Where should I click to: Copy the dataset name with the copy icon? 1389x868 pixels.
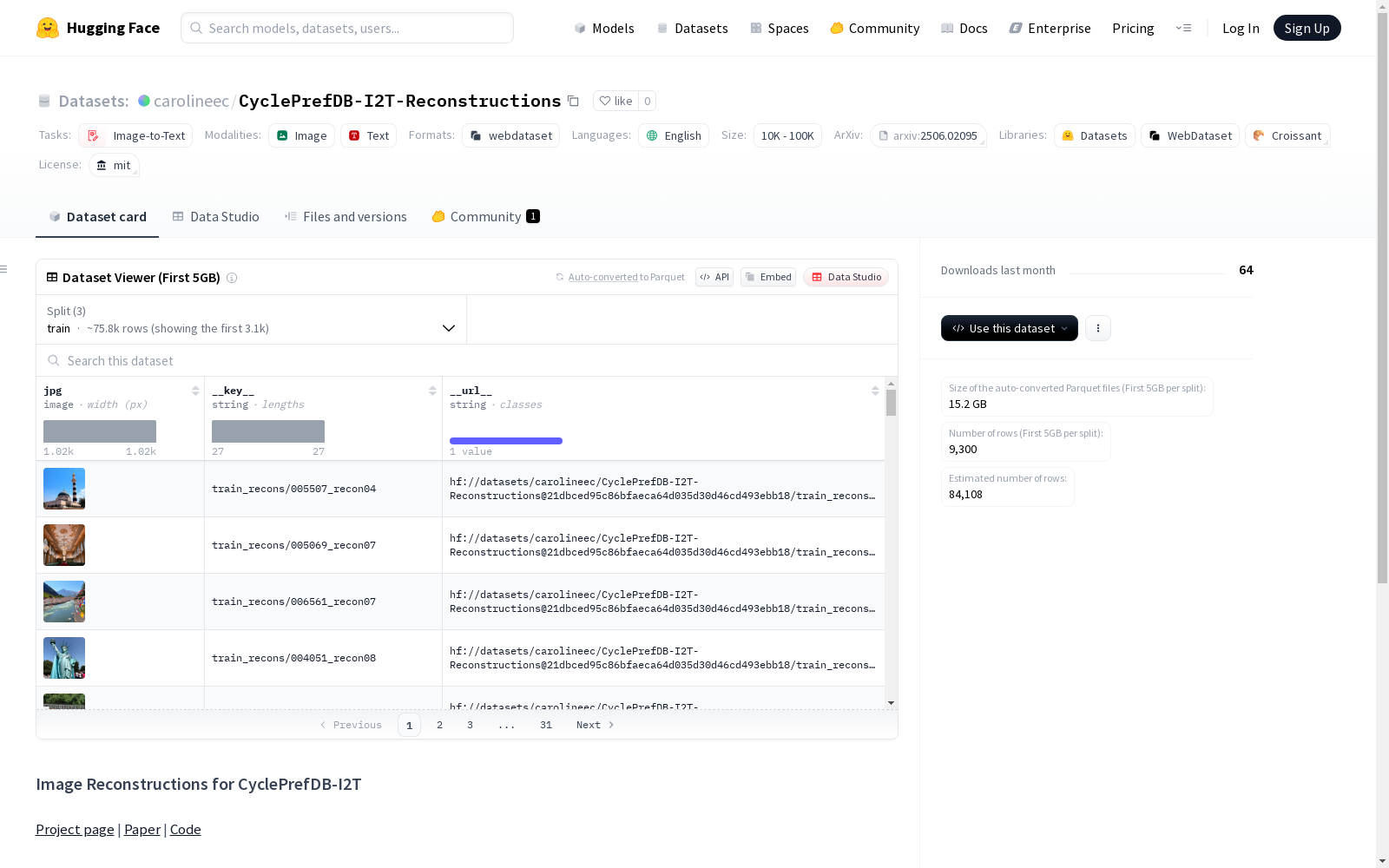[x=573, y=101]
